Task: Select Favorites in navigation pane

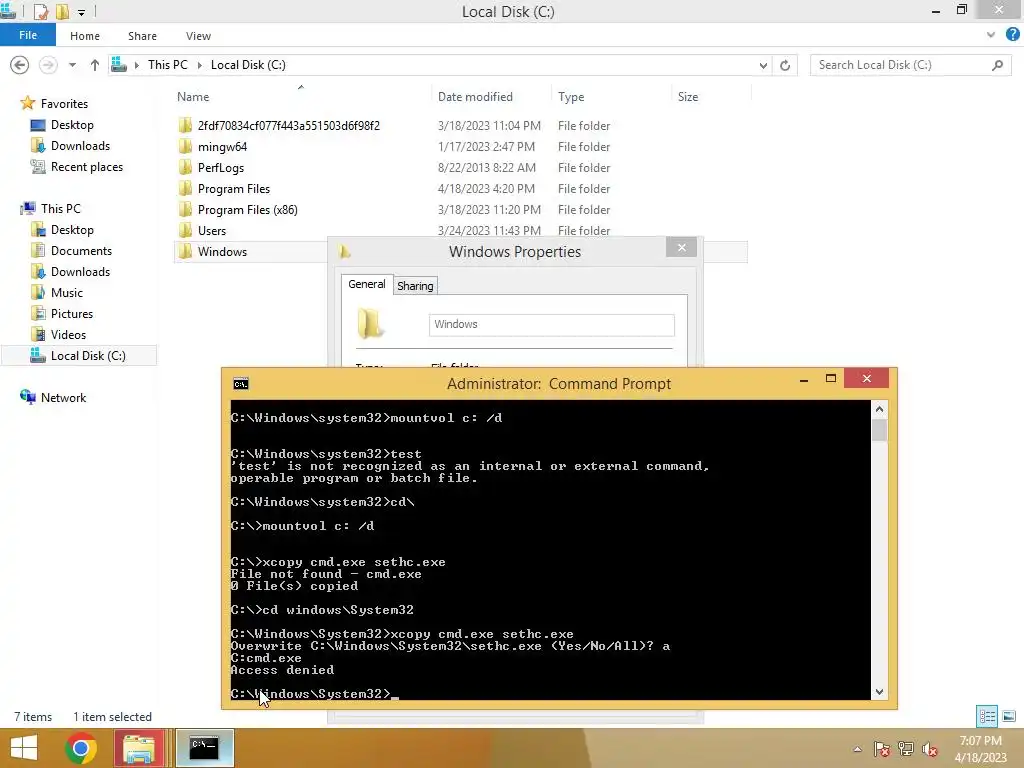Action: coord(64,103)
